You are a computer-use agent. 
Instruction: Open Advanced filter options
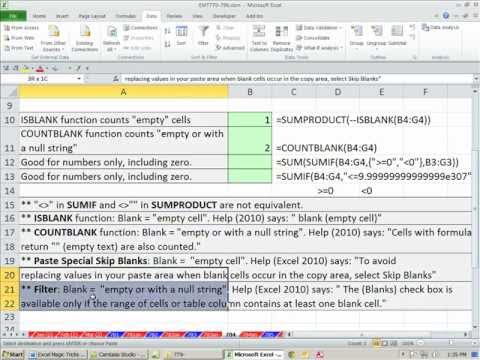click(230, 48)
